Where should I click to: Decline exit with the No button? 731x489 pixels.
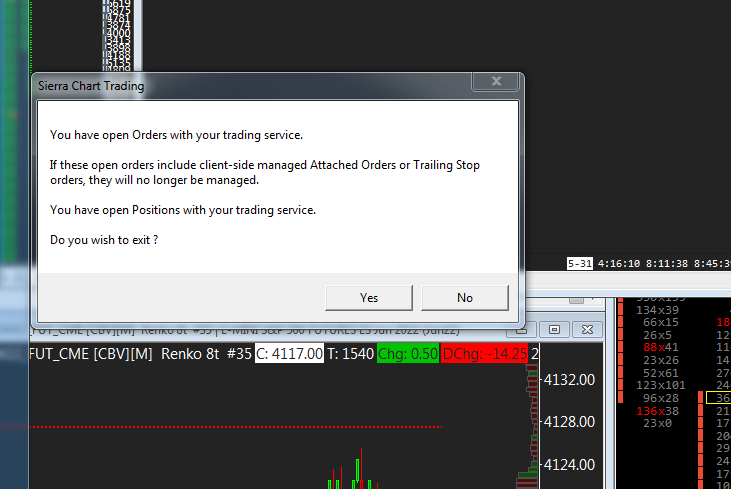tap(465, 298)
